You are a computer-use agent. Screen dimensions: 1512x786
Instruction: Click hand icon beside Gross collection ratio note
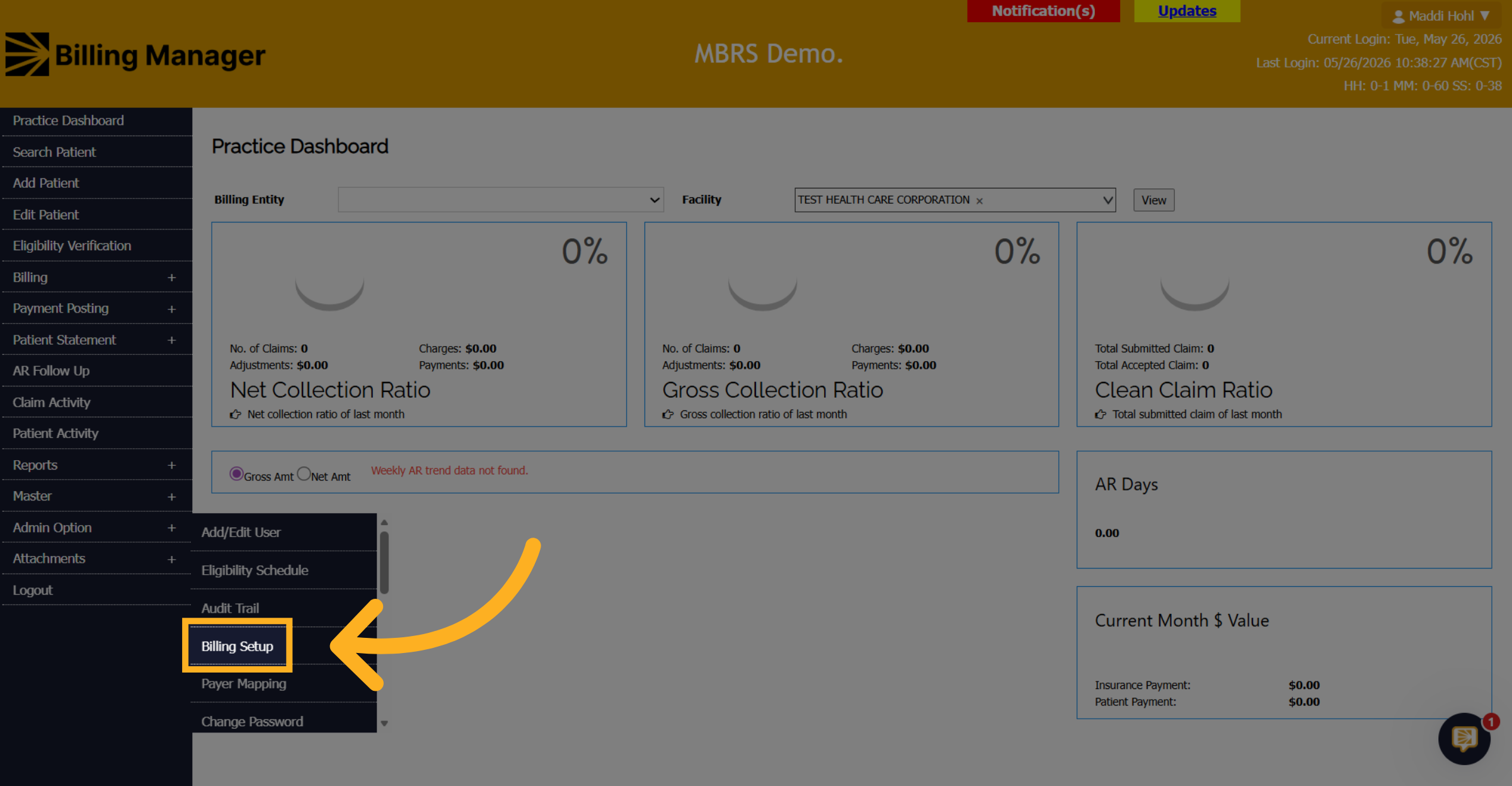(x=668, y=414)
